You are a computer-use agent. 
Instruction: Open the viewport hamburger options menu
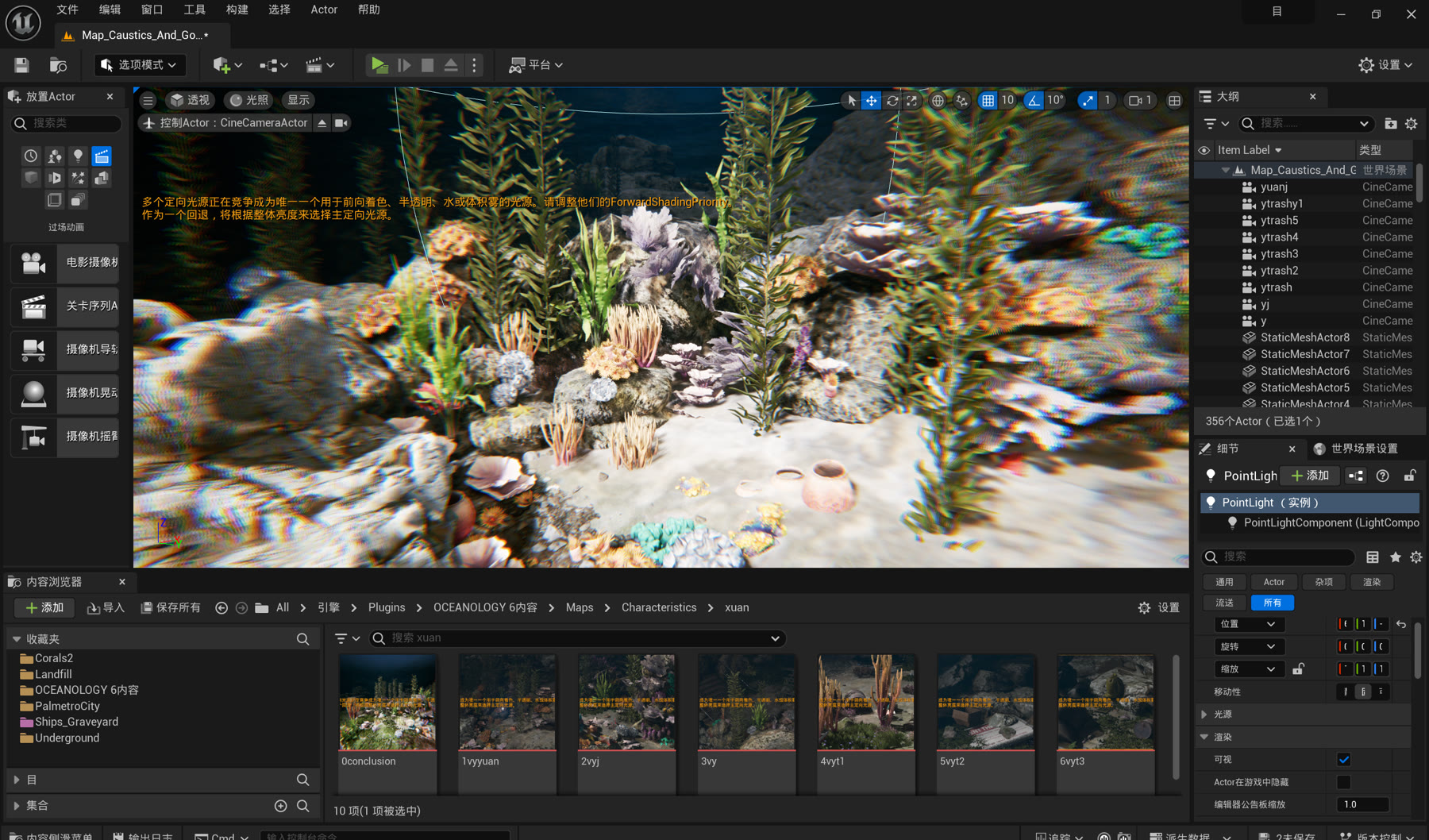coord(148,100)
